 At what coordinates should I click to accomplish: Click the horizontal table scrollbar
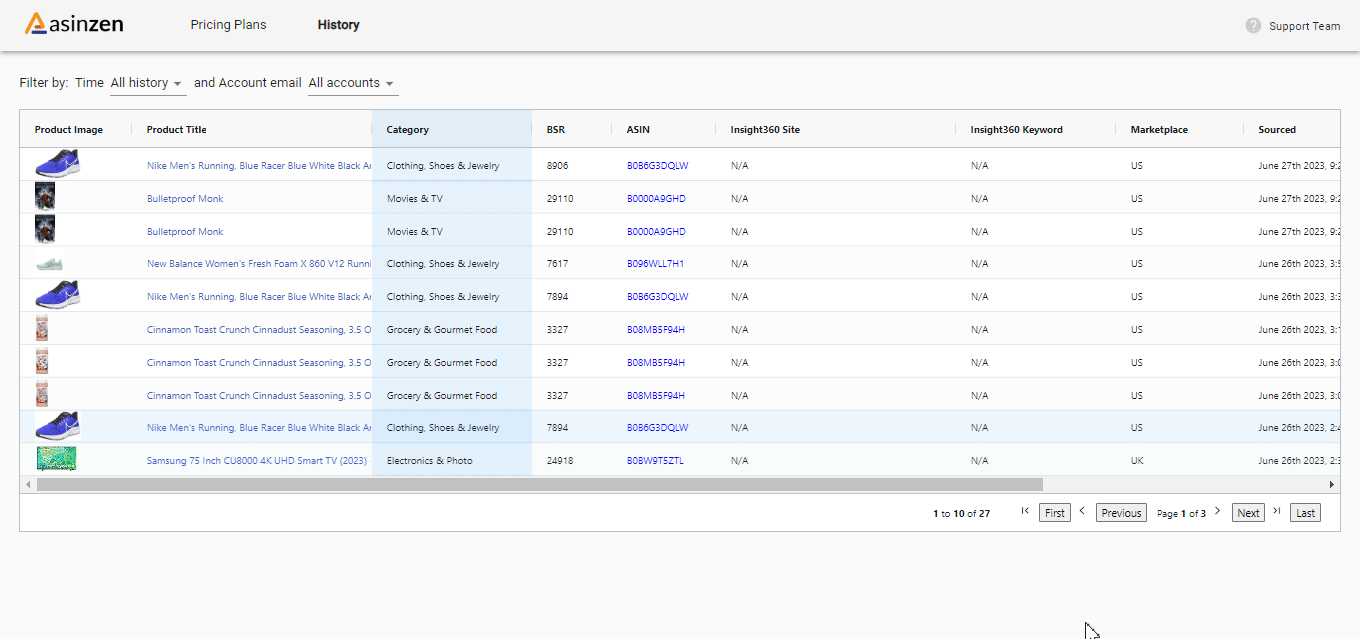pos(539,484)
